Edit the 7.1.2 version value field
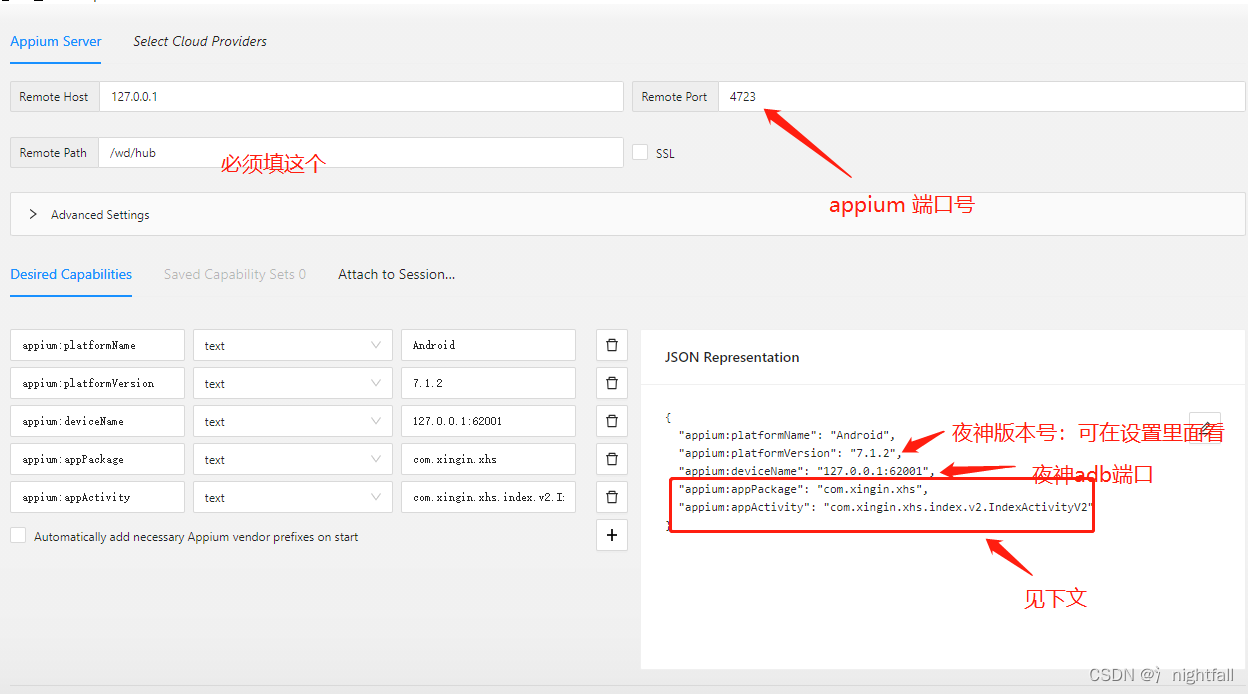Screen dimensions: 1248x694 click(488, 383)
